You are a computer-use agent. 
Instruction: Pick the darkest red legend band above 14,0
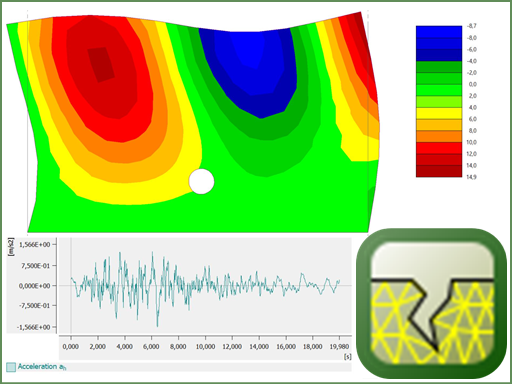point(439,171)
